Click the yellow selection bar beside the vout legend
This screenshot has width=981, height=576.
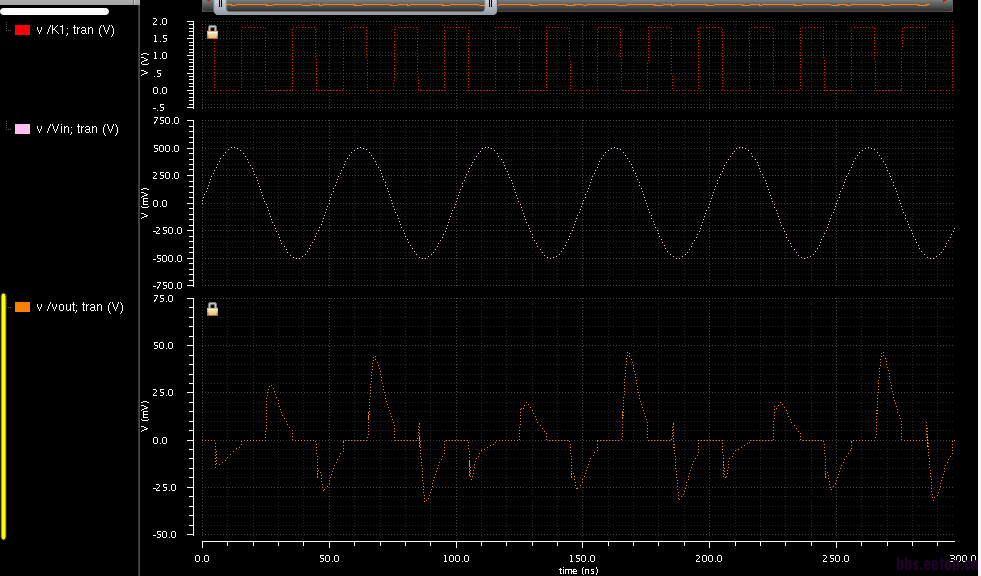click(x=4, y=416)
